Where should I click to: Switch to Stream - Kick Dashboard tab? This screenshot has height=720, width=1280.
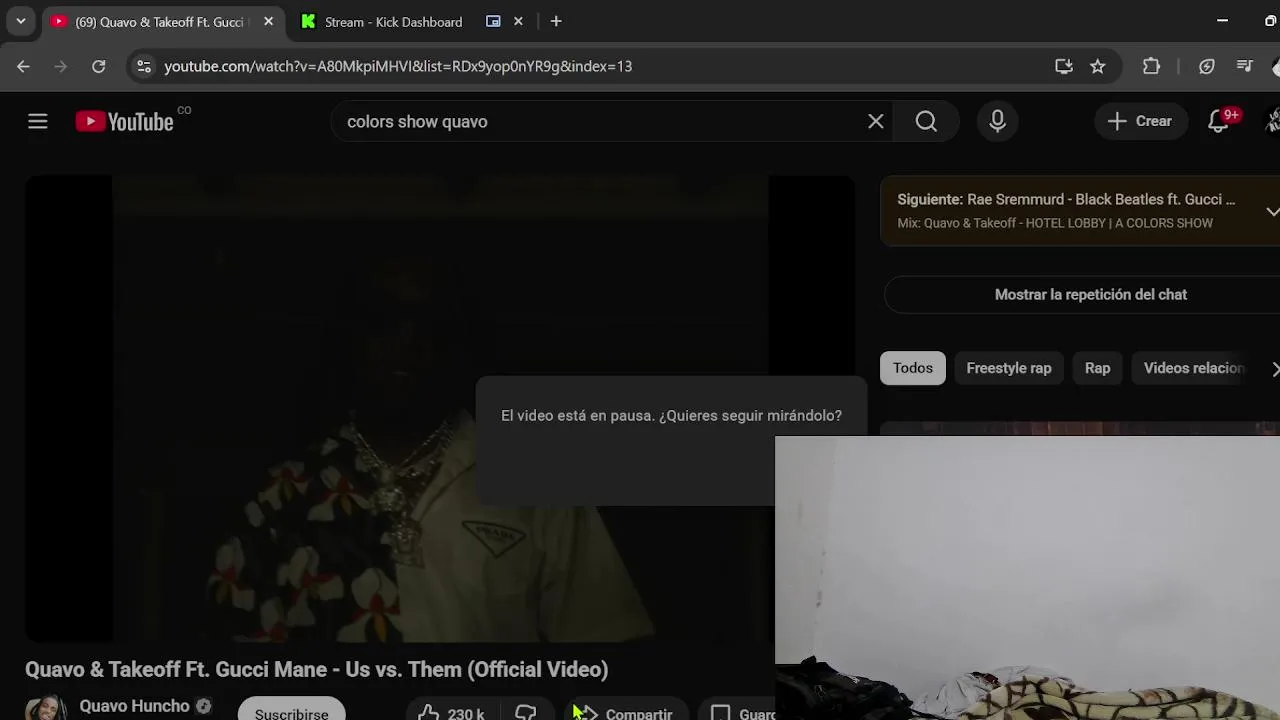click(x=393, y=22)
